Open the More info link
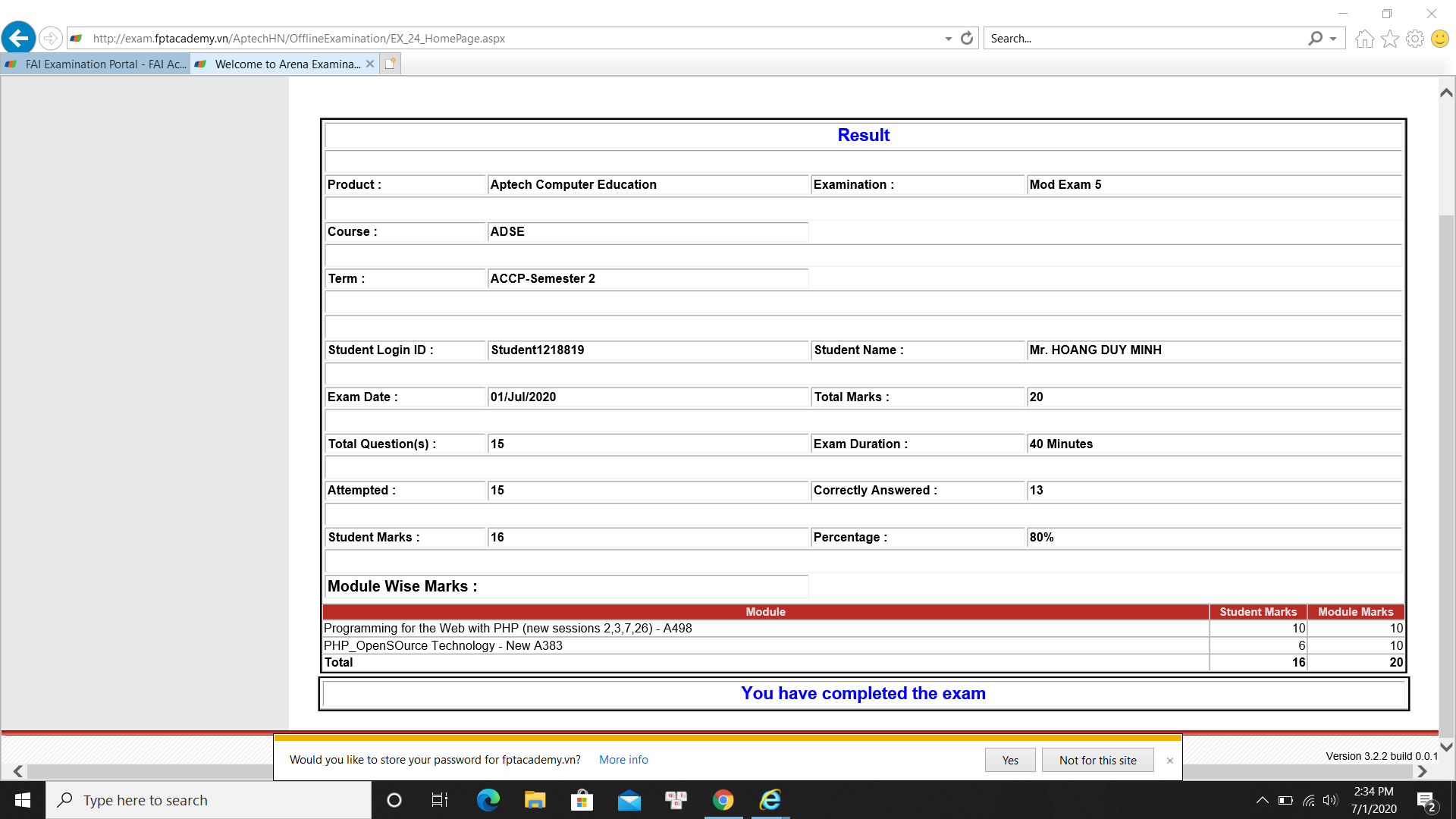Image resolution: width=1456 pixels, height=819 pixels. pos(623,760)
